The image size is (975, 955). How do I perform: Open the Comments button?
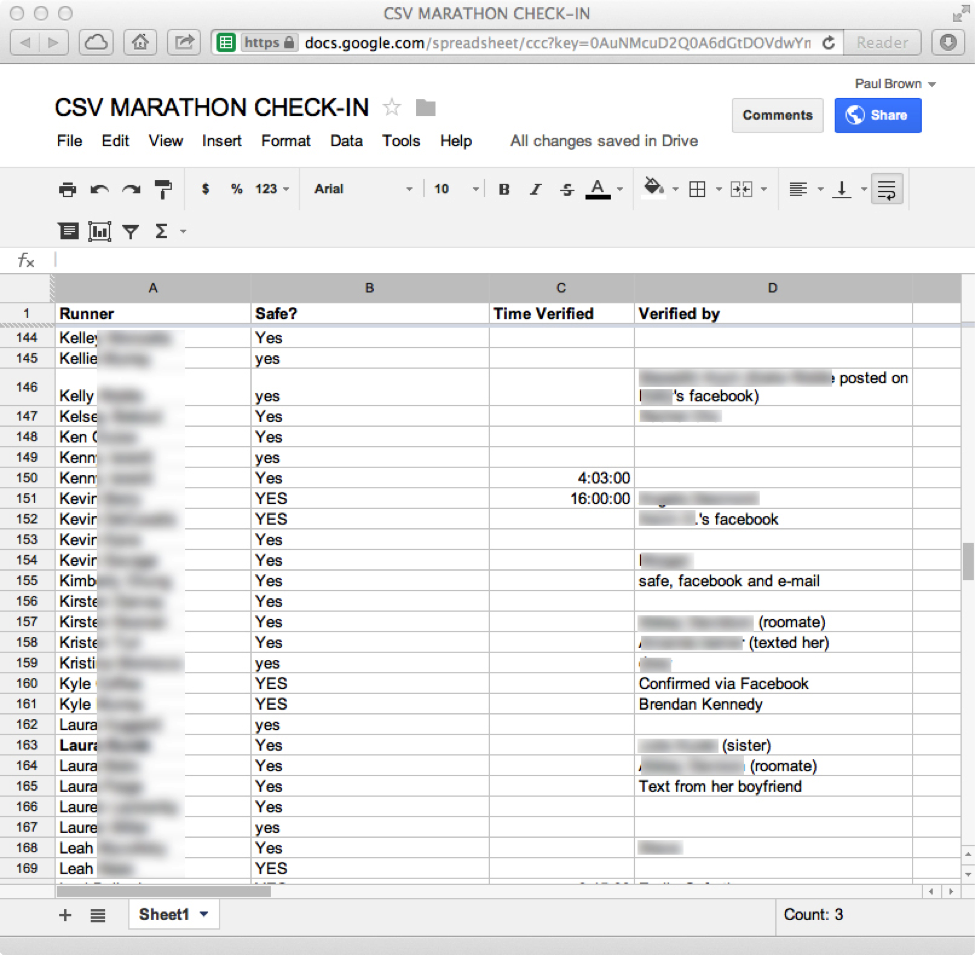(777, 115)
